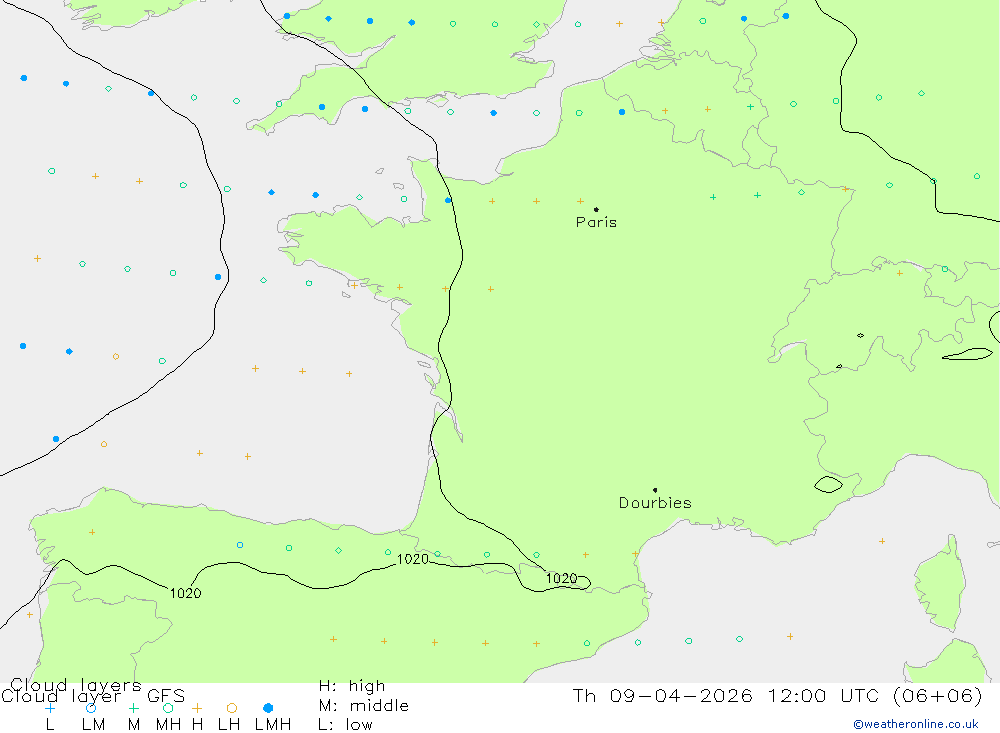Click the LH legend label text
Screen dimensions: 1000x733
pyautogui.click(x=229, y=725)
